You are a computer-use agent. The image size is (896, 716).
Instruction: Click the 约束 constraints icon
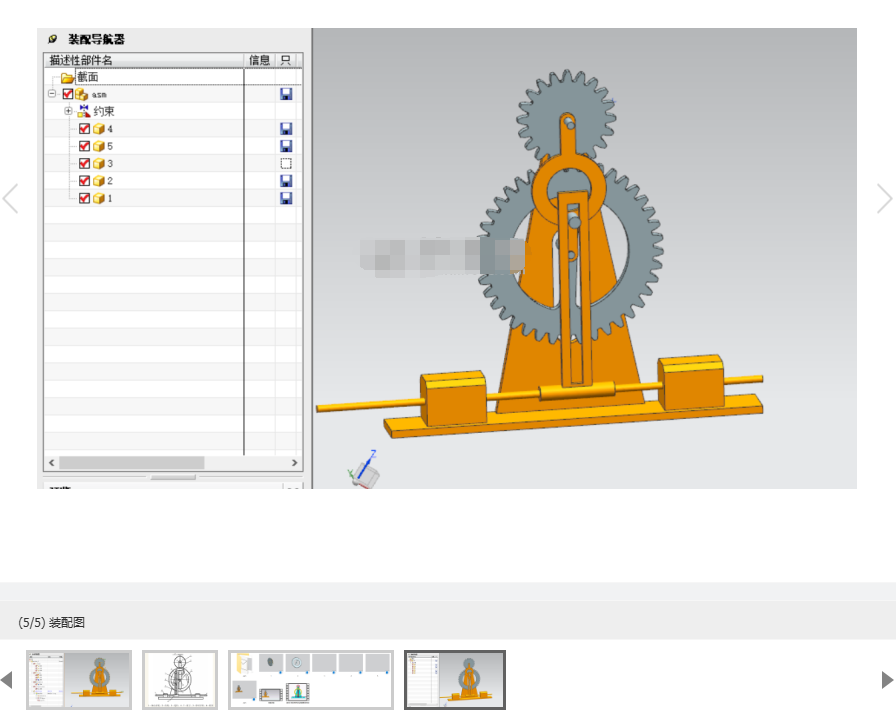84,111
